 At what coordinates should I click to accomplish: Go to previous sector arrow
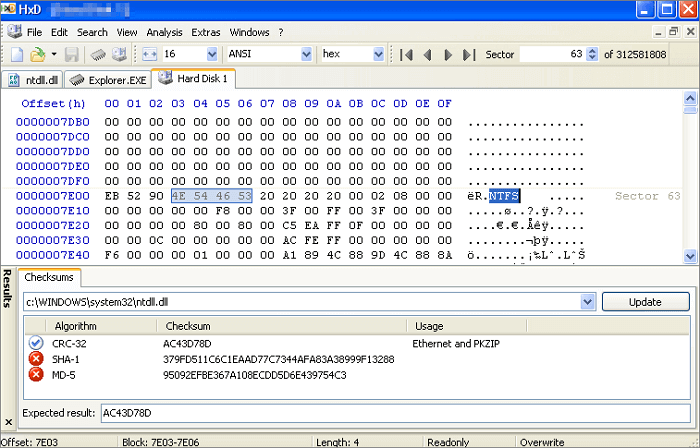(x=428, y=54)
